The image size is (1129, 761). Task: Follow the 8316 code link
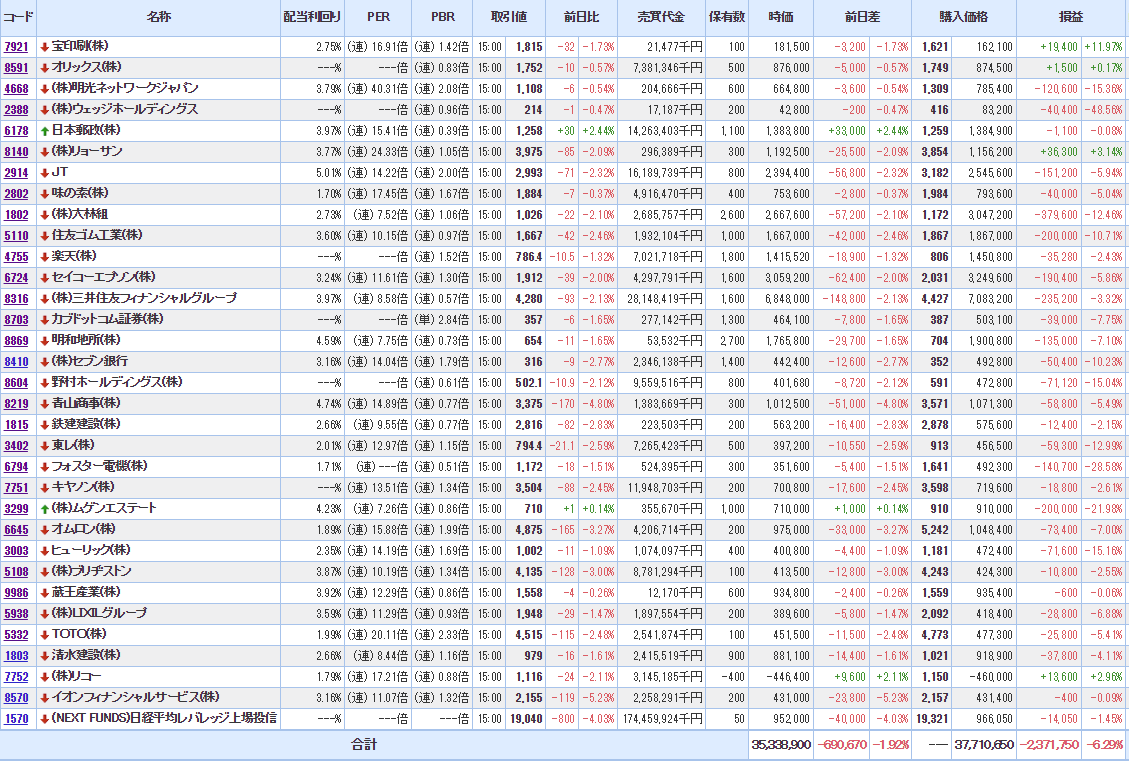[x=16, y=299]
